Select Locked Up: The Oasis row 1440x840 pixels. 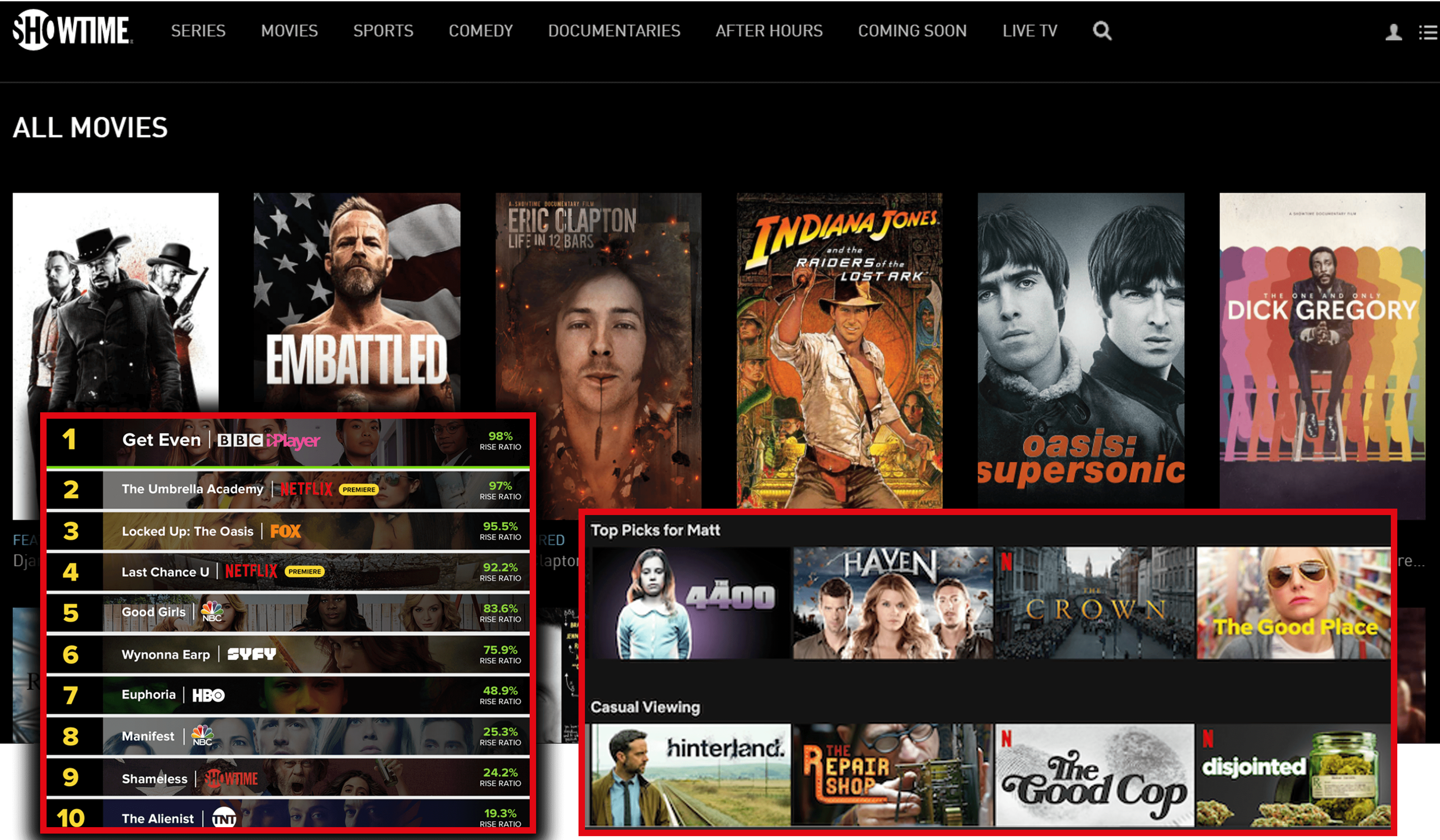288,531
